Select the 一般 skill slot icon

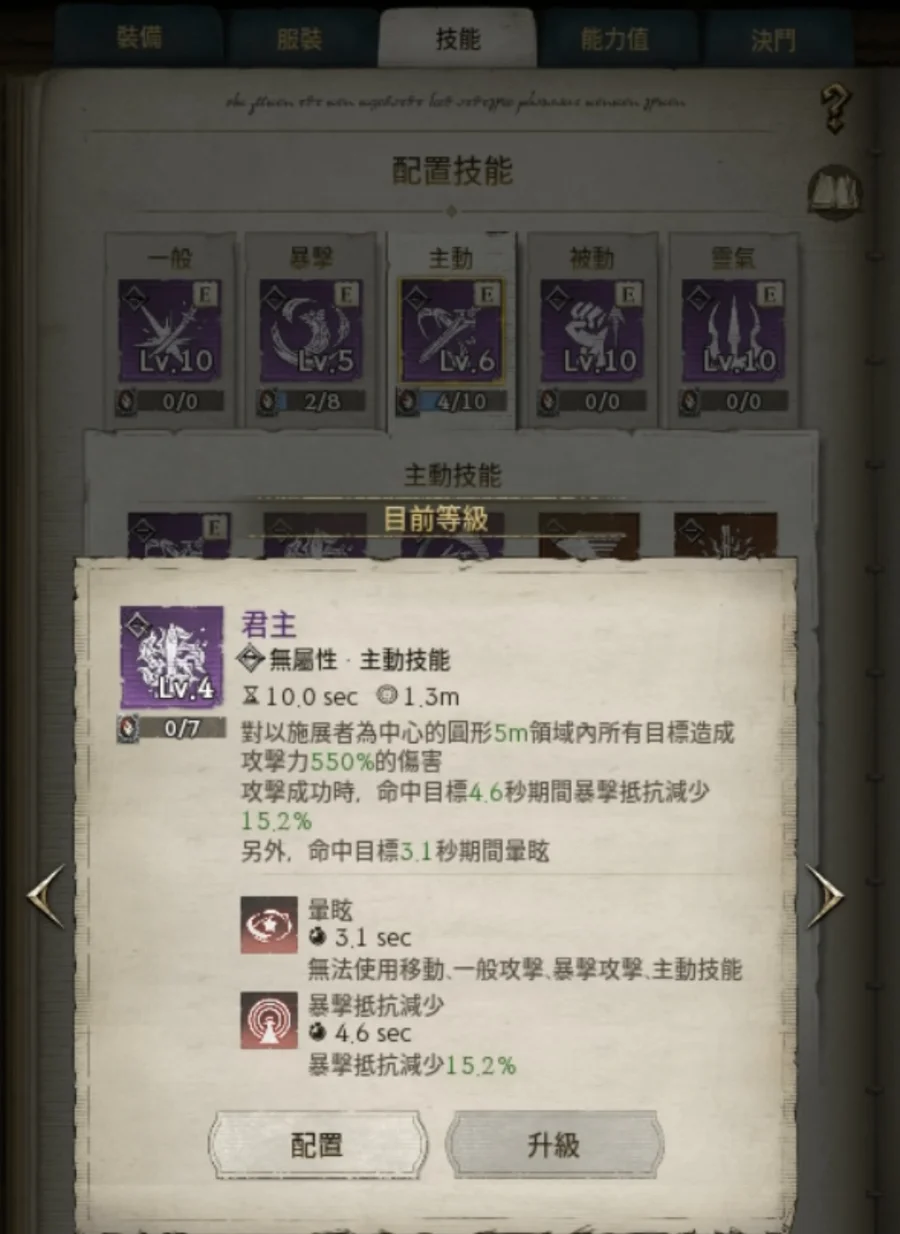pos(170,331)
